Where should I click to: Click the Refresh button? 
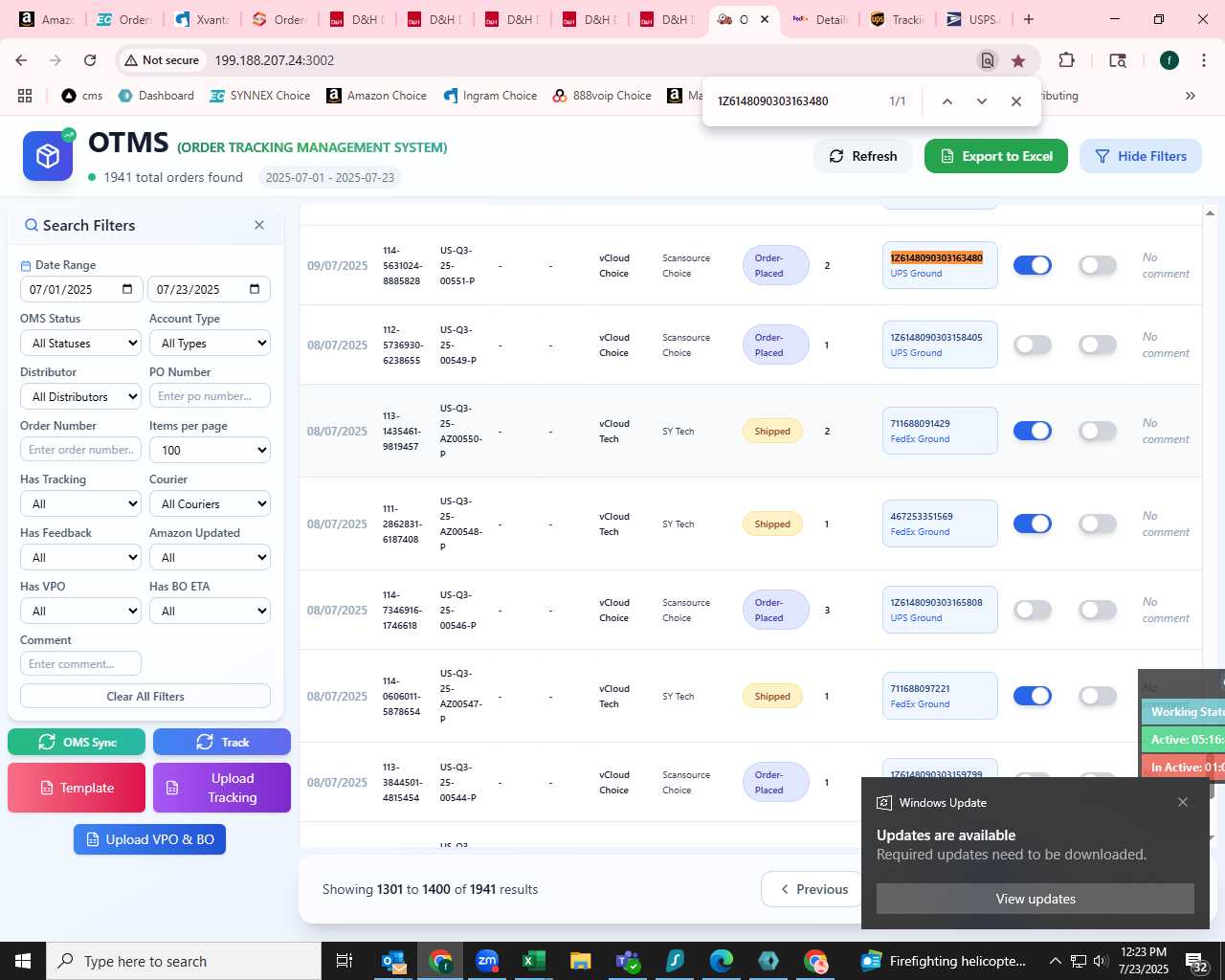point(863,156)
